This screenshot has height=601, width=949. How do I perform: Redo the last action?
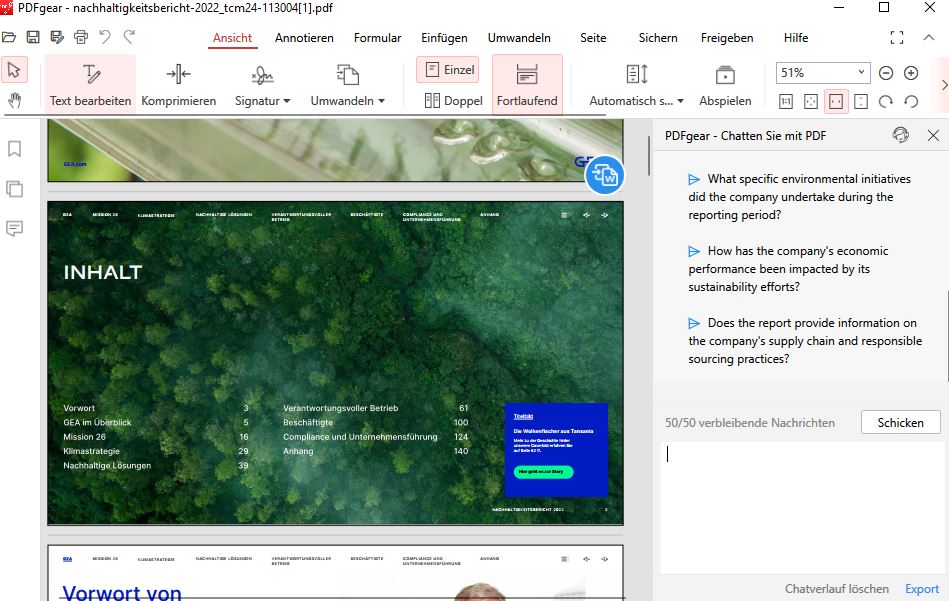pyautogui.click(x=129, y=37)
